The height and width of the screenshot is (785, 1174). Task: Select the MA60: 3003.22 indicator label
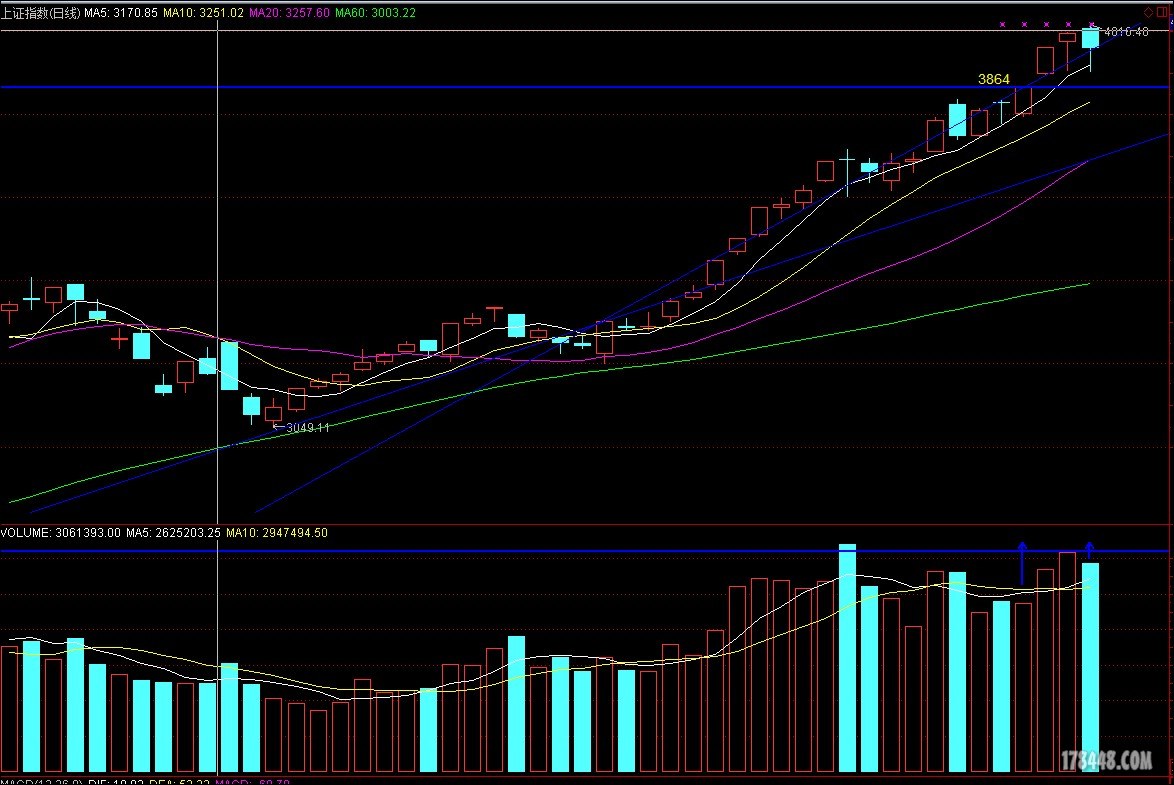coord(375,13)
